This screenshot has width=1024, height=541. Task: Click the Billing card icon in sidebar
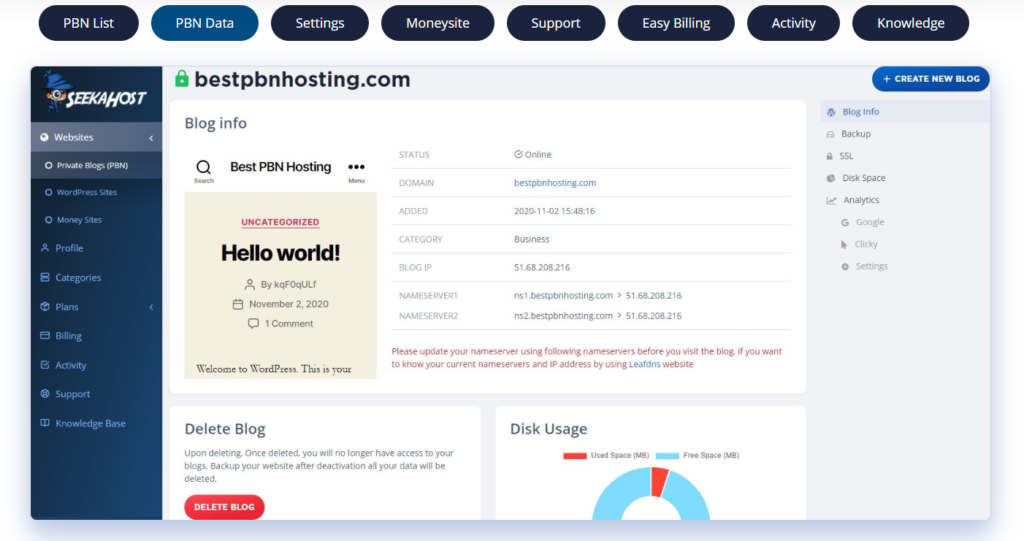45,335
